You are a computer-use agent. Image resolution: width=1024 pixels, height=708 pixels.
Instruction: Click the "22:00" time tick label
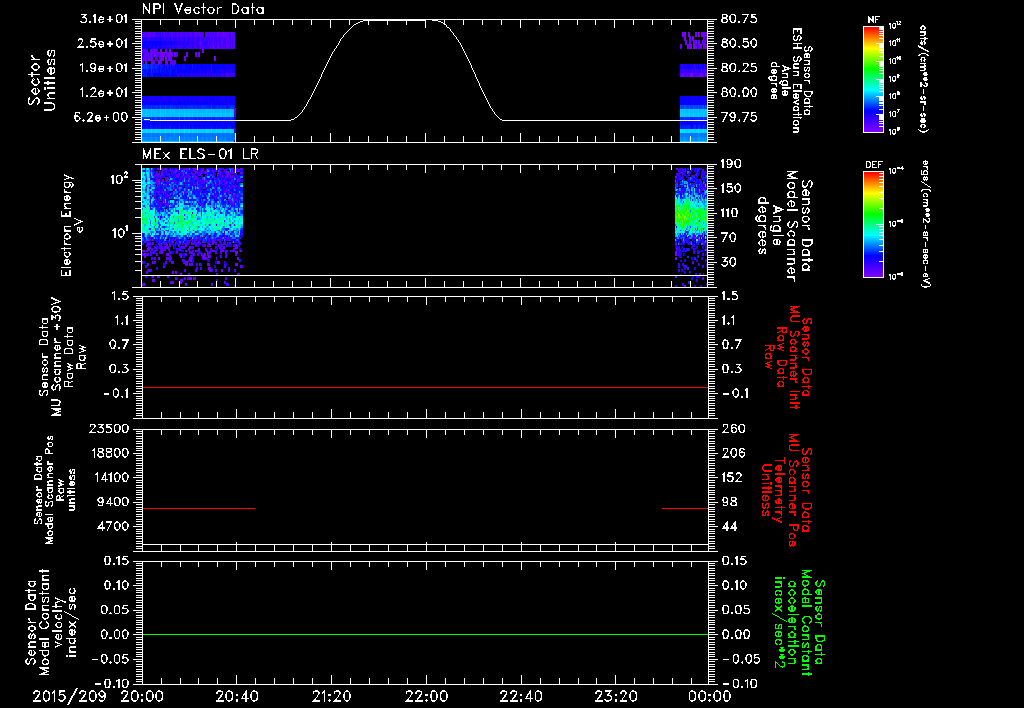coord(426,697)
